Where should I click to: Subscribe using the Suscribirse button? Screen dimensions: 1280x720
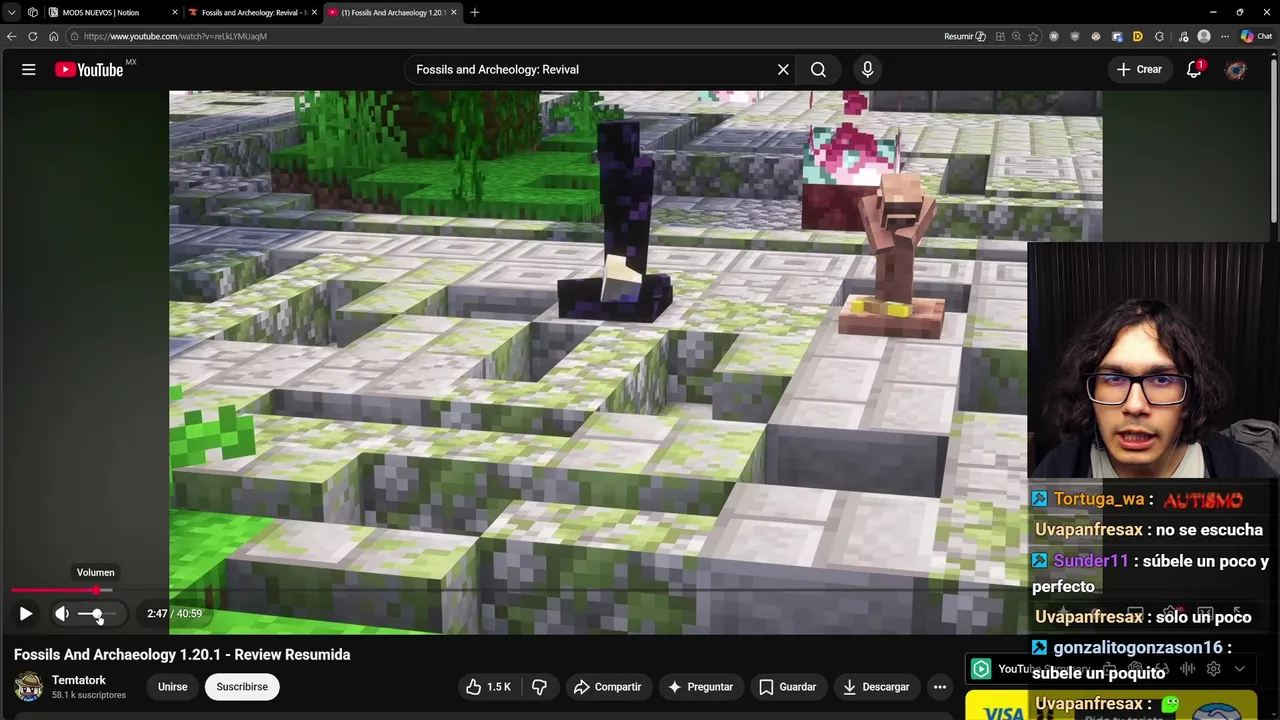[242, 687]
